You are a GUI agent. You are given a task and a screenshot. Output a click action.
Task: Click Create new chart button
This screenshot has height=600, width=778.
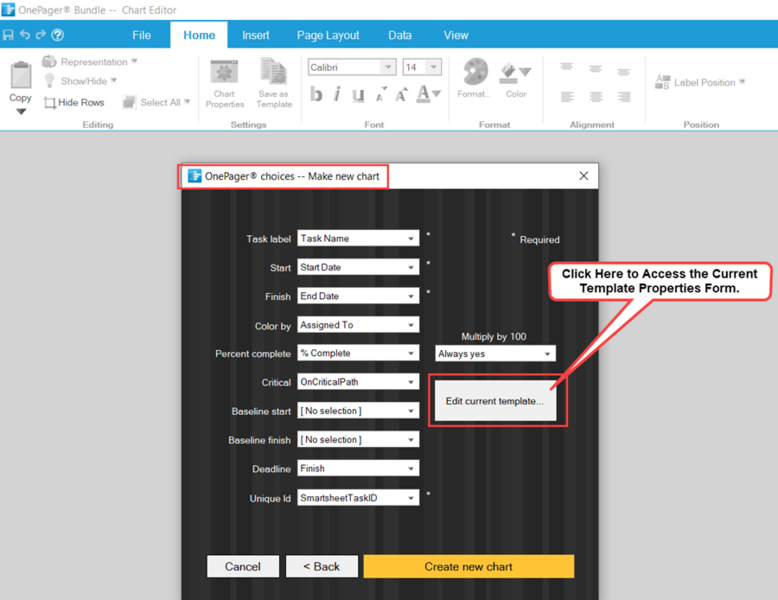pos(468,566)
